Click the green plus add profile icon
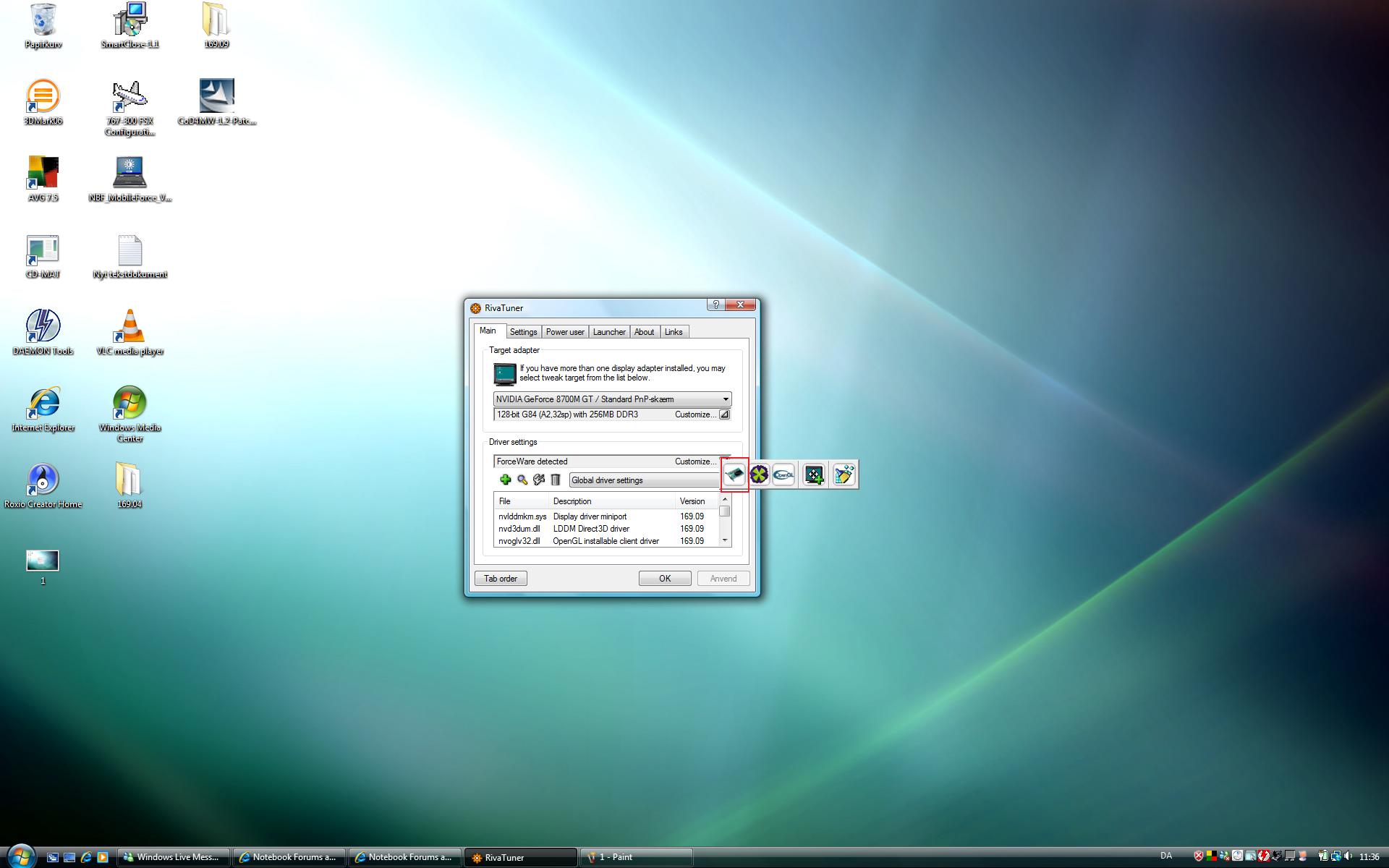The height and width of the screenshot is (868, 1389). pyautogui.click(x=505, y=480)
